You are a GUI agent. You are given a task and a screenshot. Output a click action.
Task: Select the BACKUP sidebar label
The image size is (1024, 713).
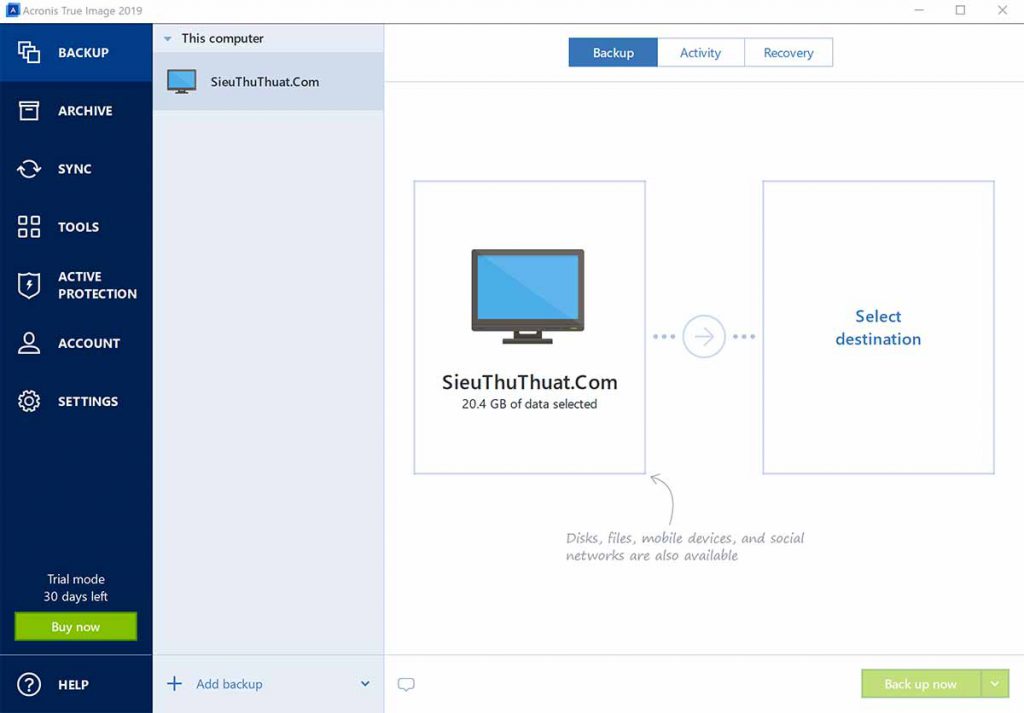[84, 53]
